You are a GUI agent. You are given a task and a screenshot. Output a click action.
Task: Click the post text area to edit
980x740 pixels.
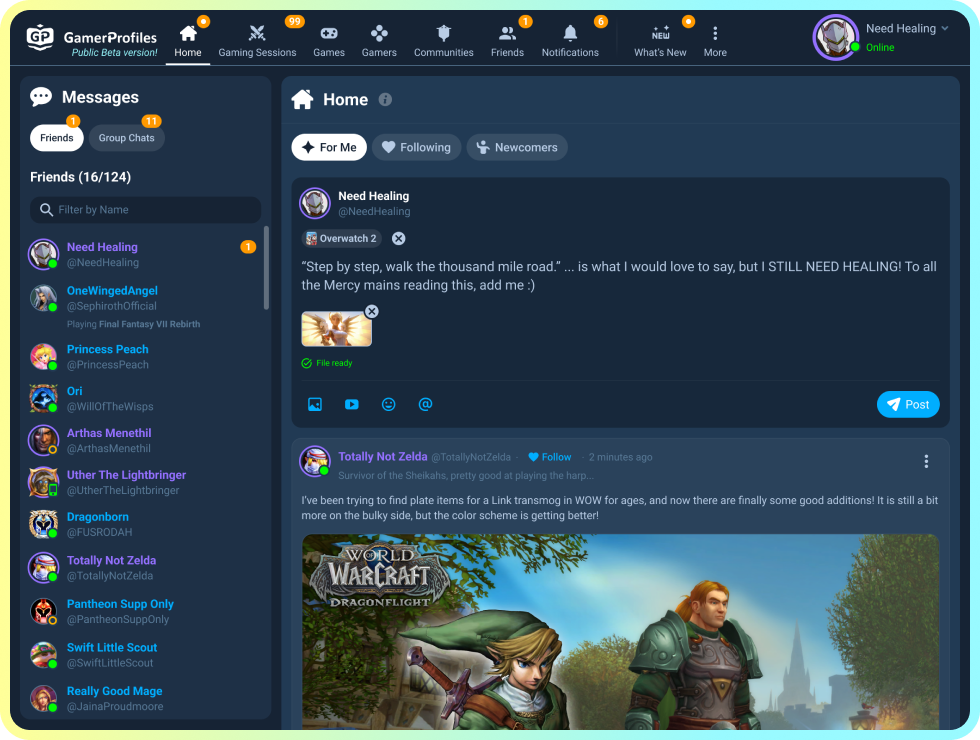point(619,276)
